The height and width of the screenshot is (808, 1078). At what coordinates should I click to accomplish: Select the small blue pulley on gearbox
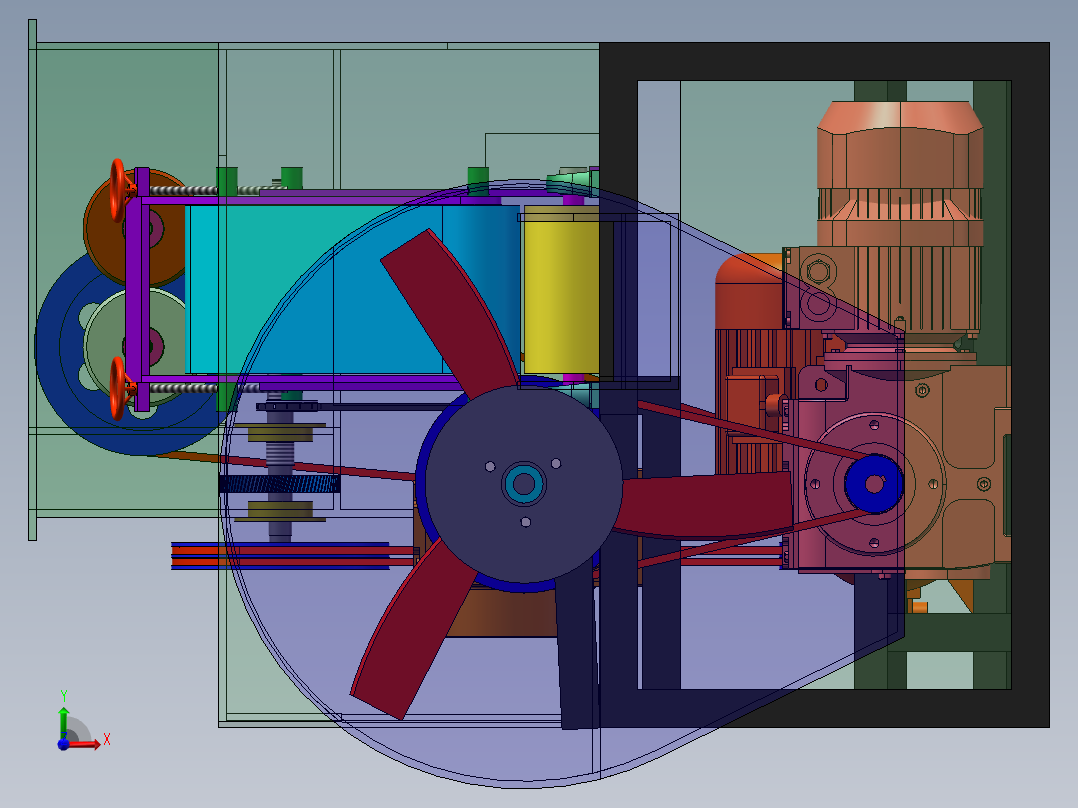click(x=874, y=483)
